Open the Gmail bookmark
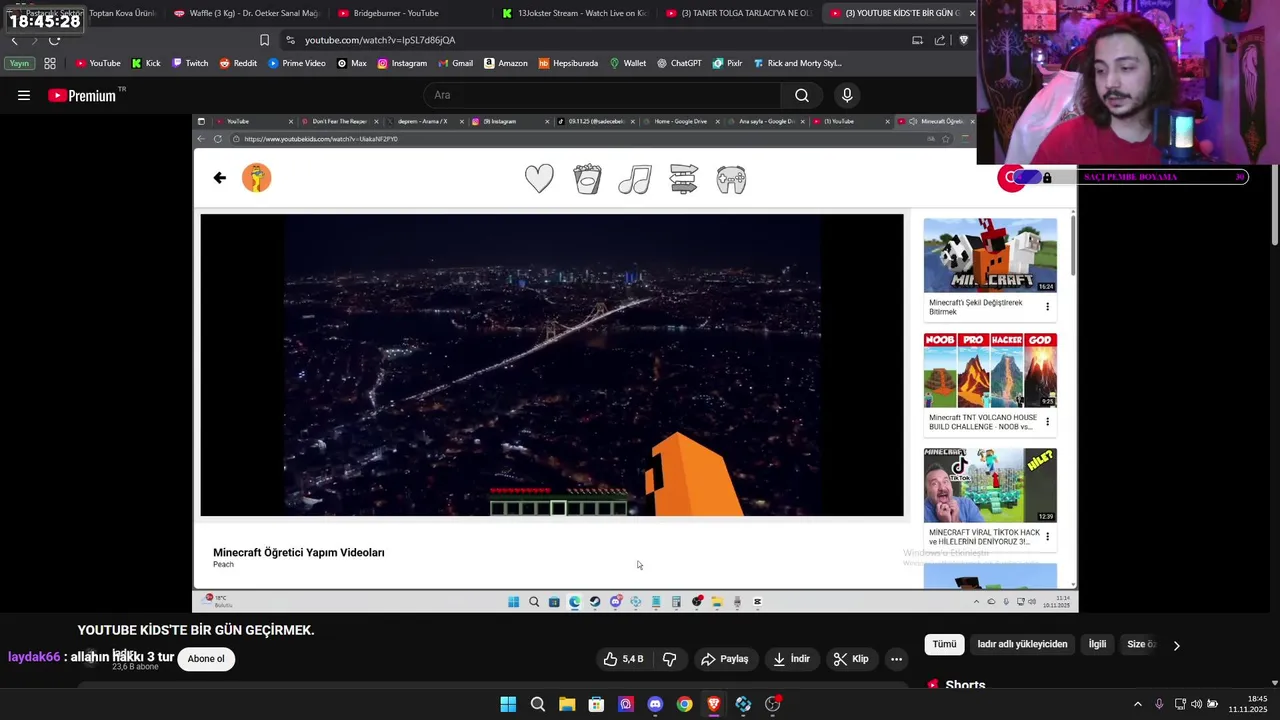 455,63
